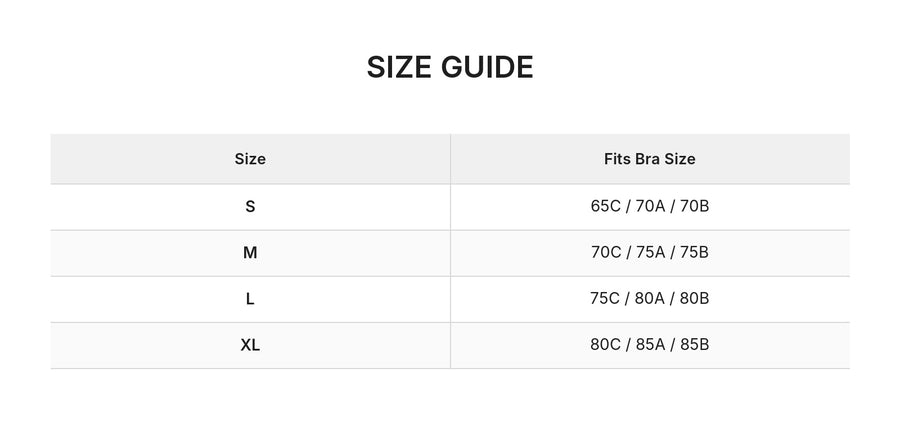
Task: Click the 85B text in XL row
Action: [695, 344]
